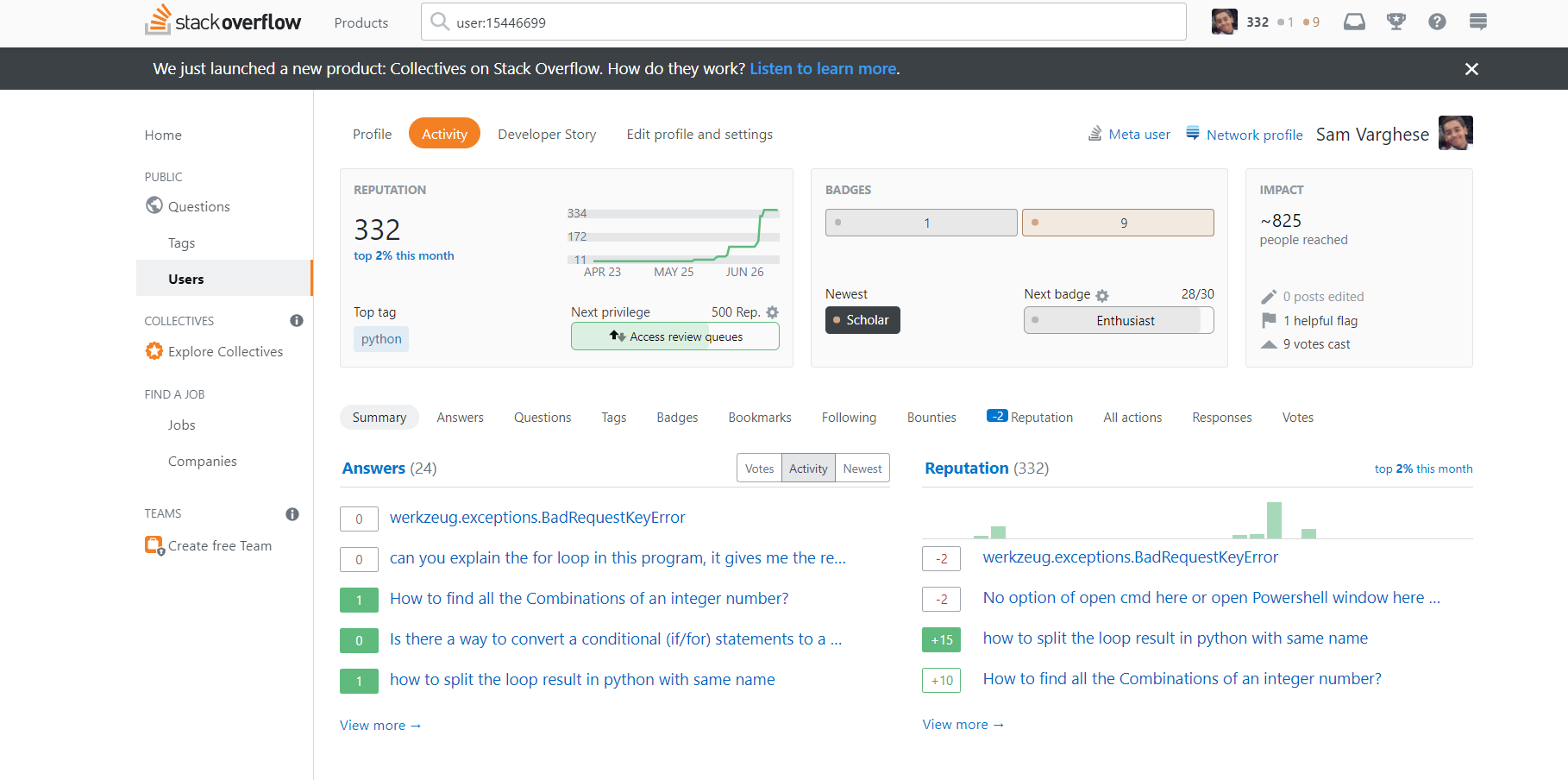Screen dimensions: 1568x780
Task: Click the Enthusiast next badge progress bar
Action: point(1119,320)
